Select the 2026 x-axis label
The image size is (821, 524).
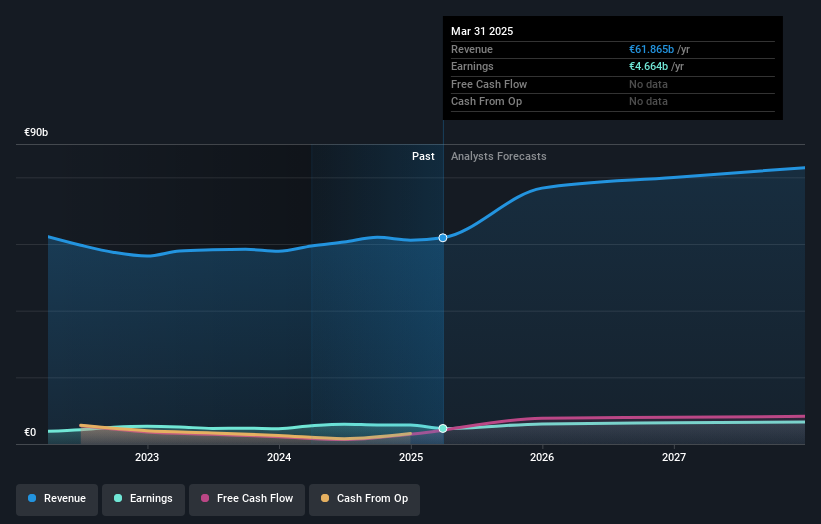(x=542, y=457)
